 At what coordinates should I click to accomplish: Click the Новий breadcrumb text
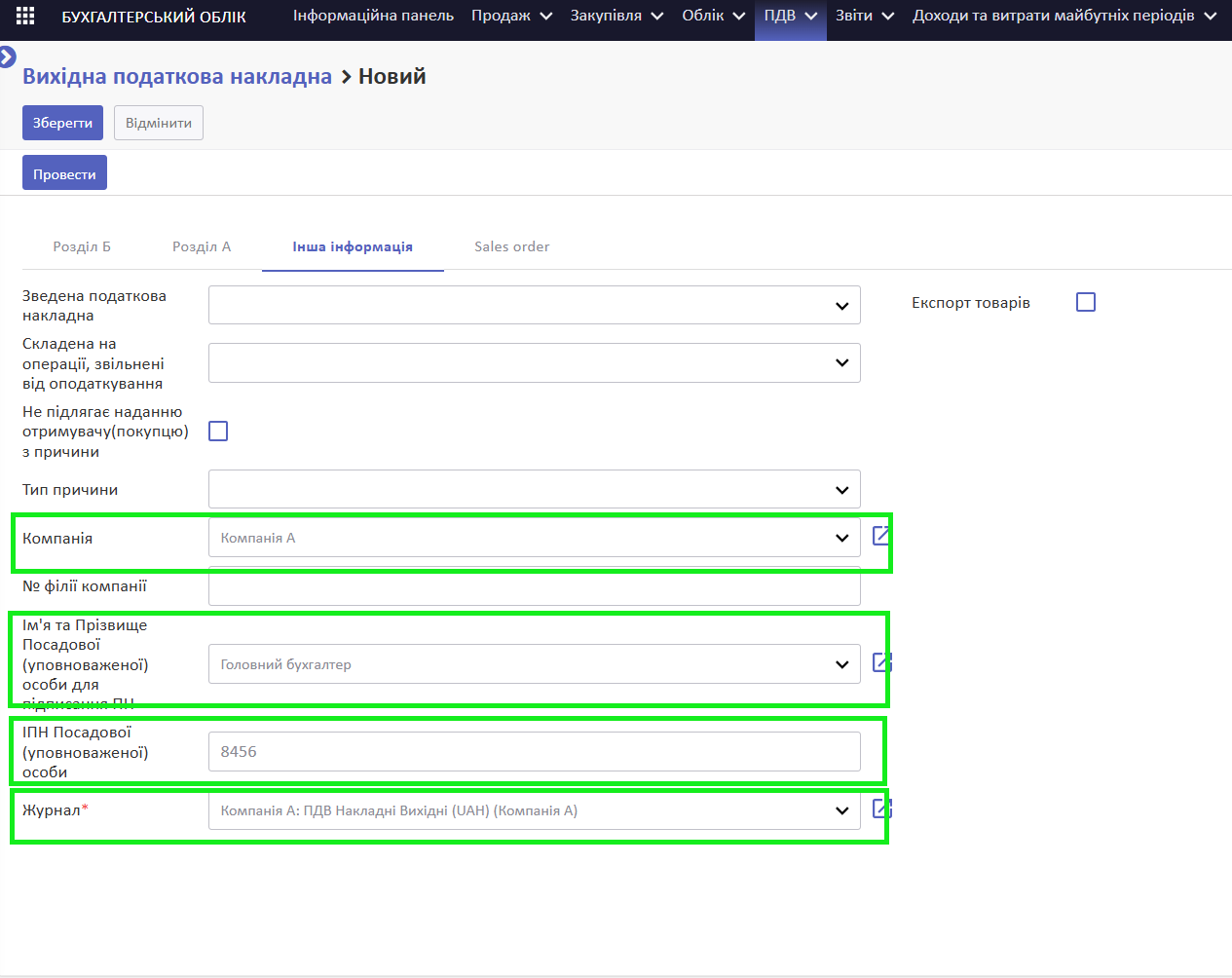[x=392, y=76]
